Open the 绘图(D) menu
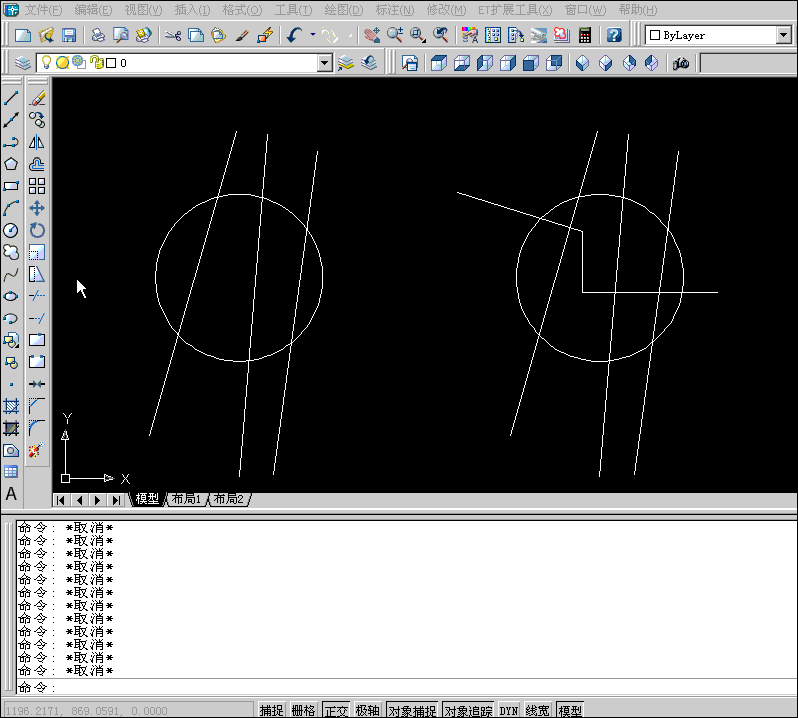 coord(344,10)
